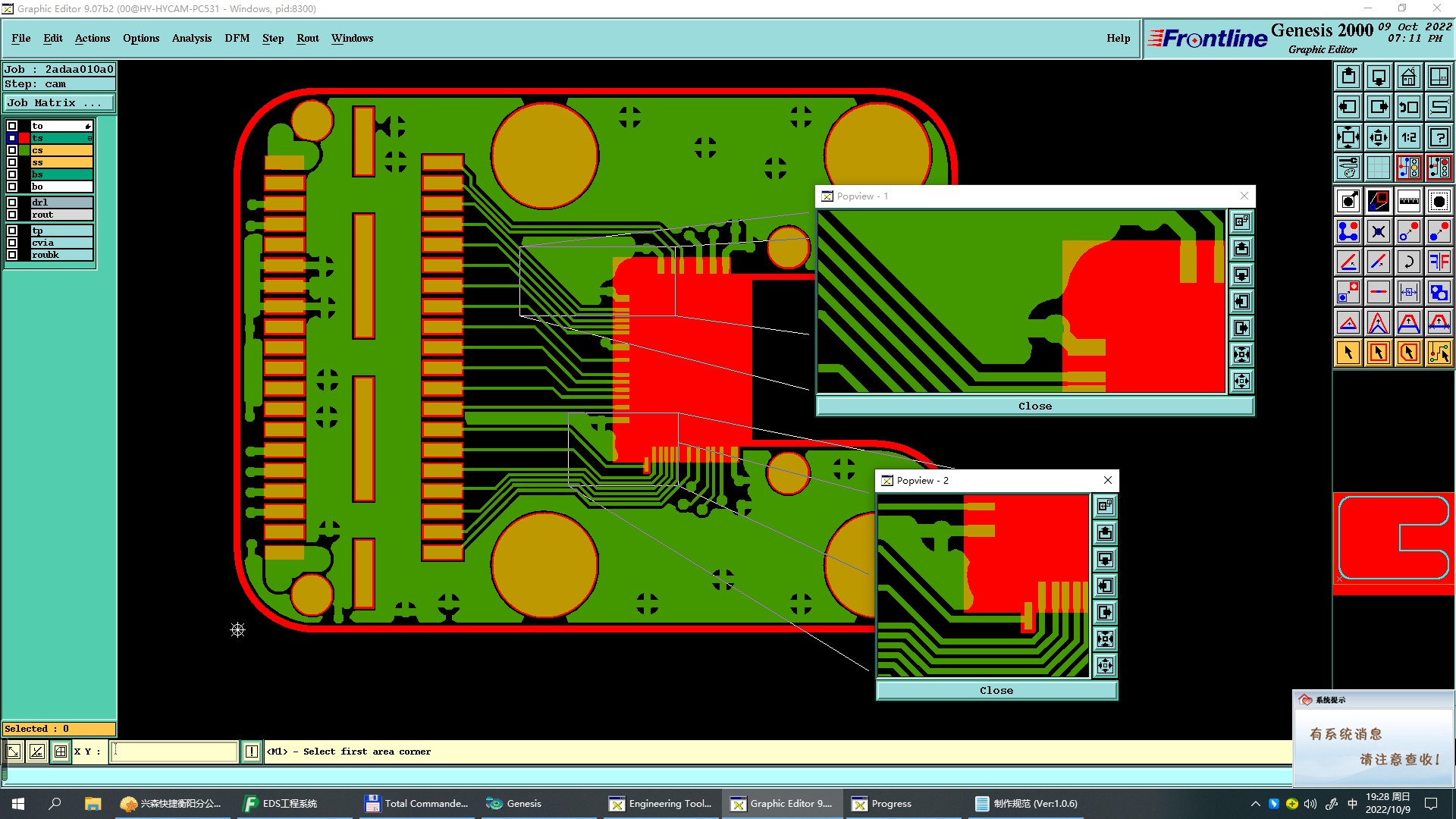
Task: Click the 1:2 zoom scale icon
Action: pyautogui.click(x=1408, y=137)
